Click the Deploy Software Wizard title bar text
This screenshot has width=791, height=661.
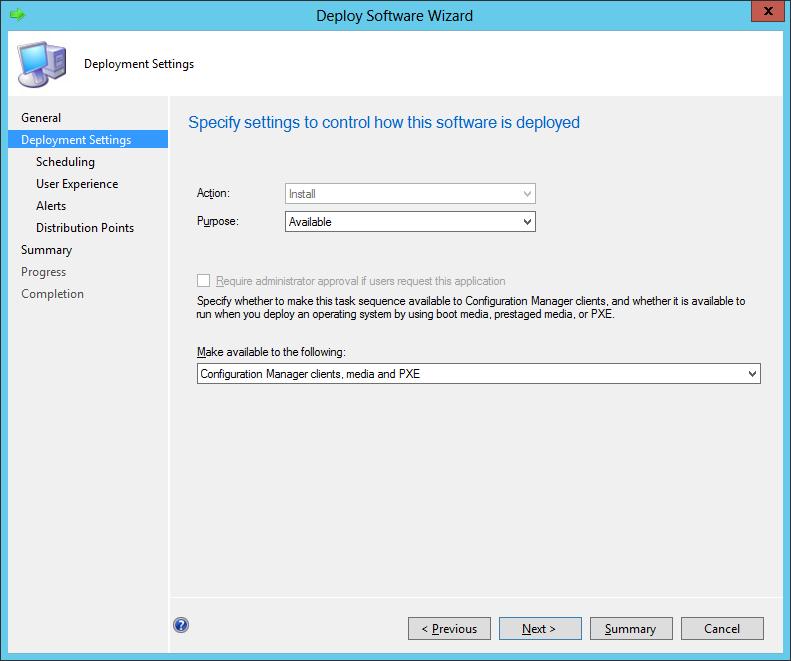click(x=394, y=16)
